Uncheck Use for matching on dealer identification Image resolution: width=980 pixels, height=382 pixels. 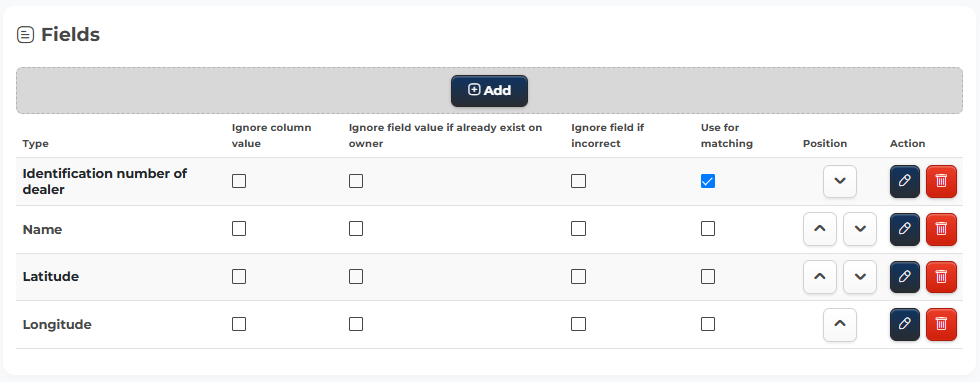708,181
